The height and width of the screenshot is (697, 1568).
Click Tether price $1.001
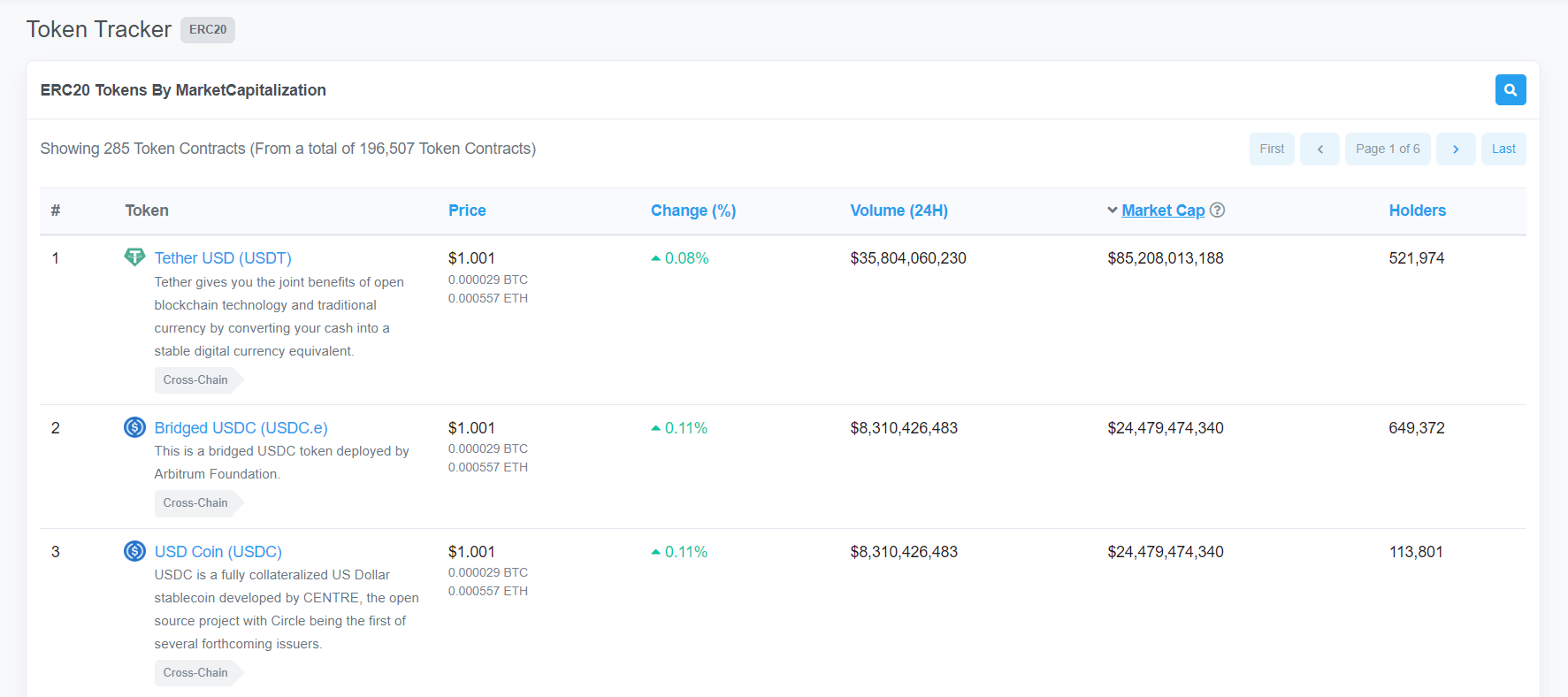(x=471, y=258)
